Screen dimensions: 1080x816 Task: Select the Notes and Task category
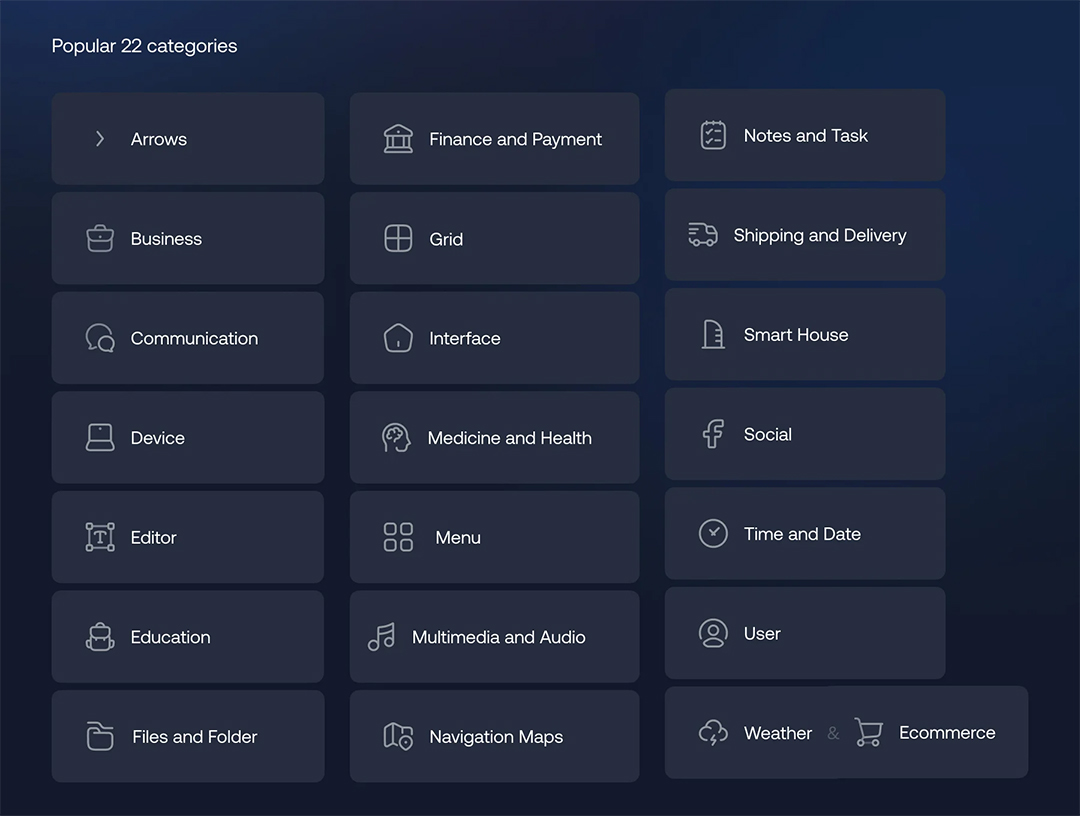pos(805,136)
